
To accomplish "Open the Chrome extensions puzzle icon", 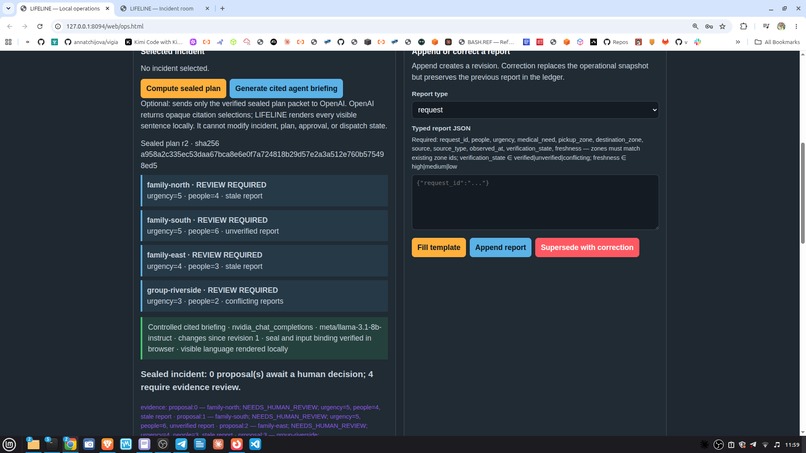I will (743, 26).
